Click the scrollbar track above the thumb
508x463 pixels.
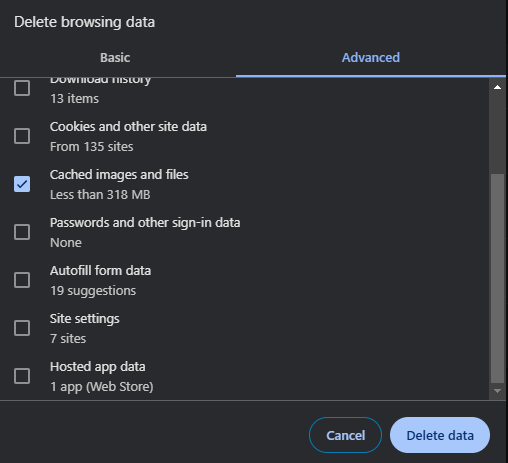[497, 133]
